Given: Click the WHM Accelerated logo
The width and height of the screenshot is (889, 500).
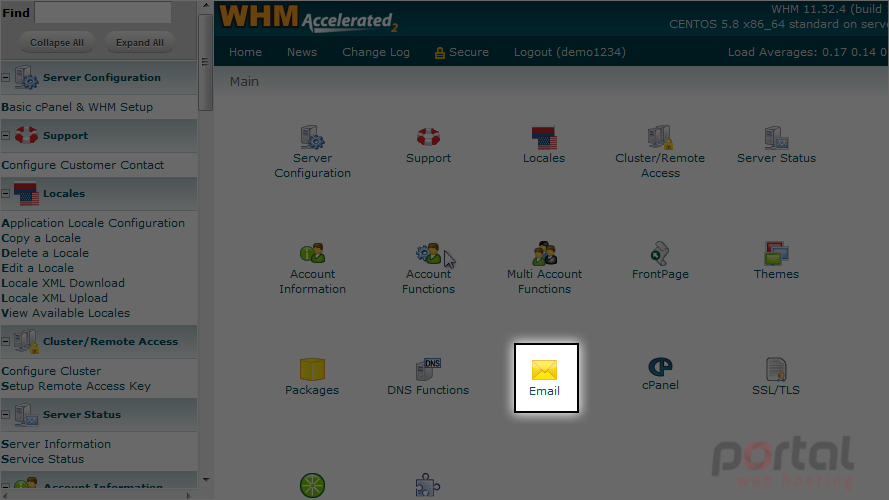Looking at the screenshot, I should (308, 18).
